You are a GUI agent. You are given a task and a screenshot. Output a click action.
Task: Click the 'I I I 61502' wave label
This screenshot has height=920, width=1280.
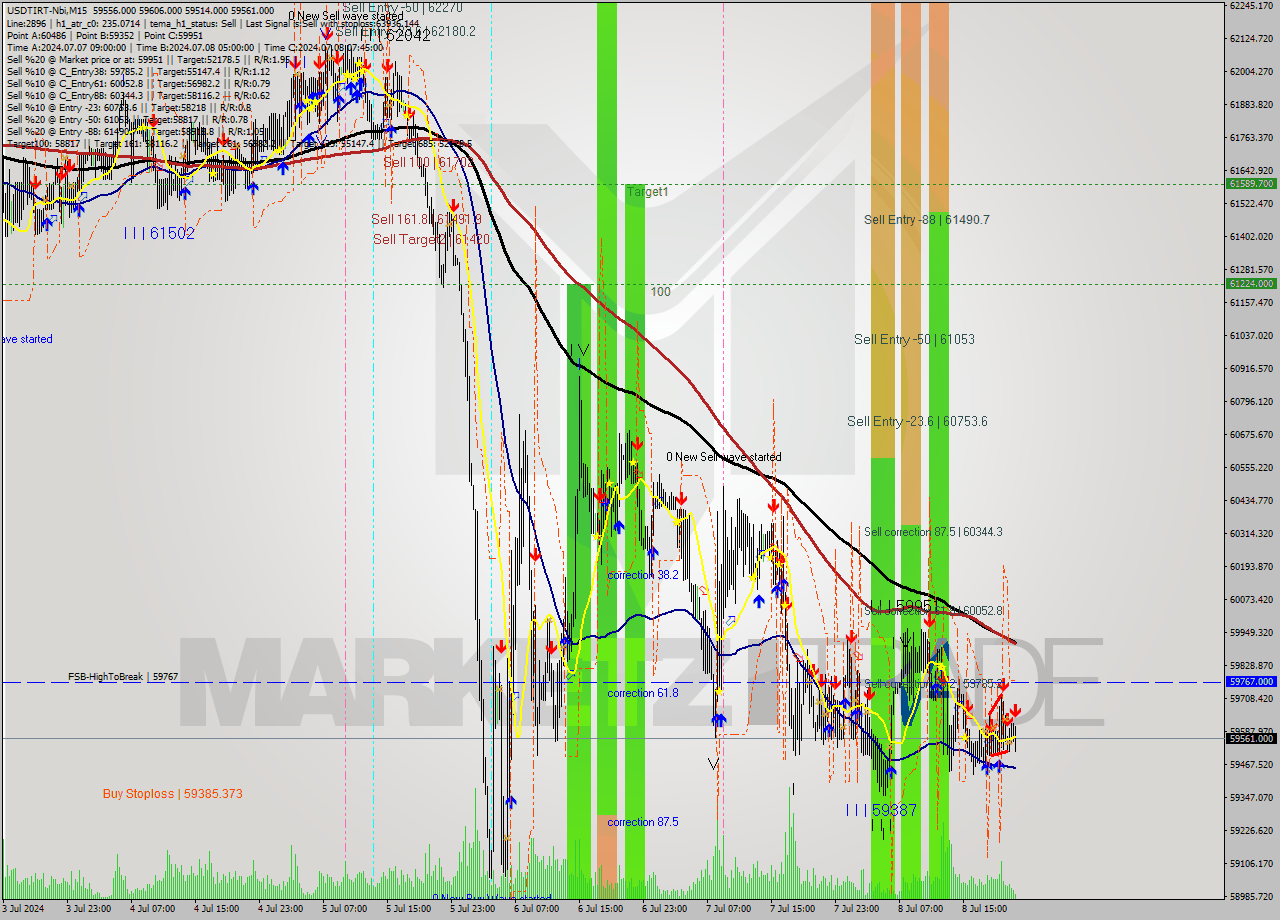[159, 233]
